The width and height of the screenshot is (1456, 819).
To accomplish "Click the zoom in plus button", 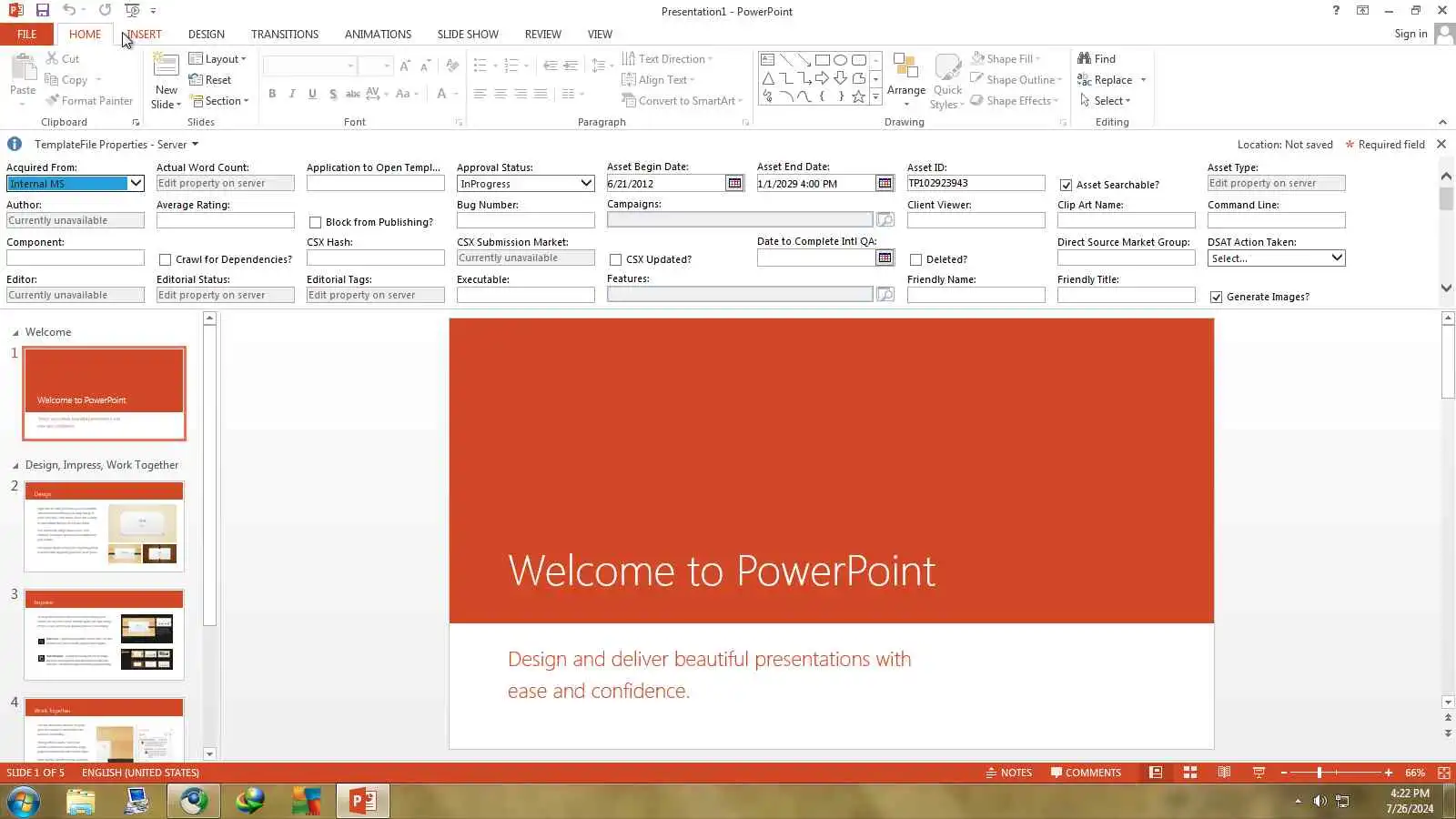I will tap(1389, 773).
